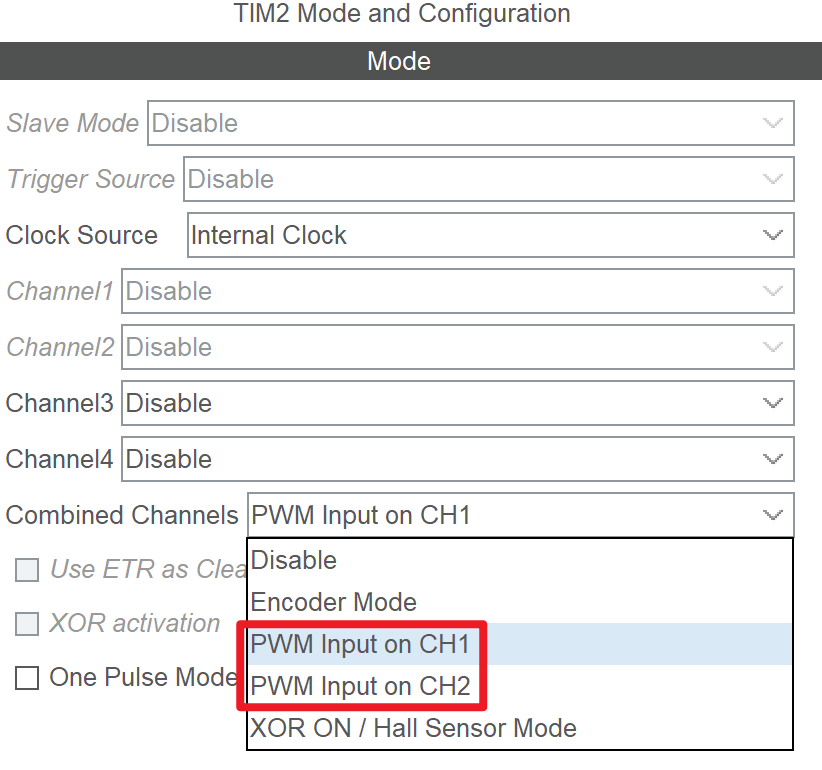
Task: Expand the Channel3 dropdown
Action: point(457,403)
